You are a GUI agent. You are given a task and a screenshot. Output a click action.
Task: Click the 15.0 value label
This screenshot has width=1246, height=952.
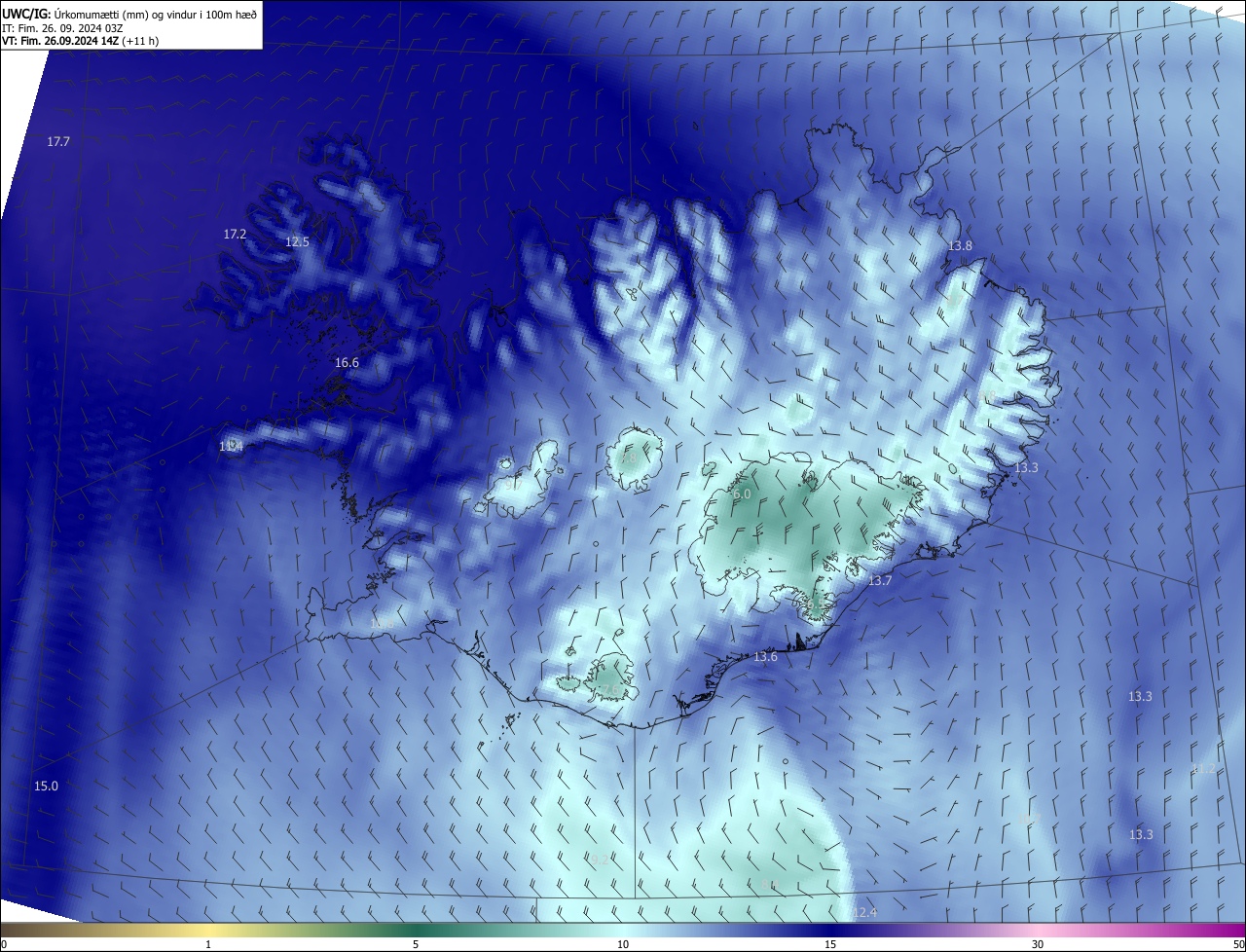pos(46,787)
